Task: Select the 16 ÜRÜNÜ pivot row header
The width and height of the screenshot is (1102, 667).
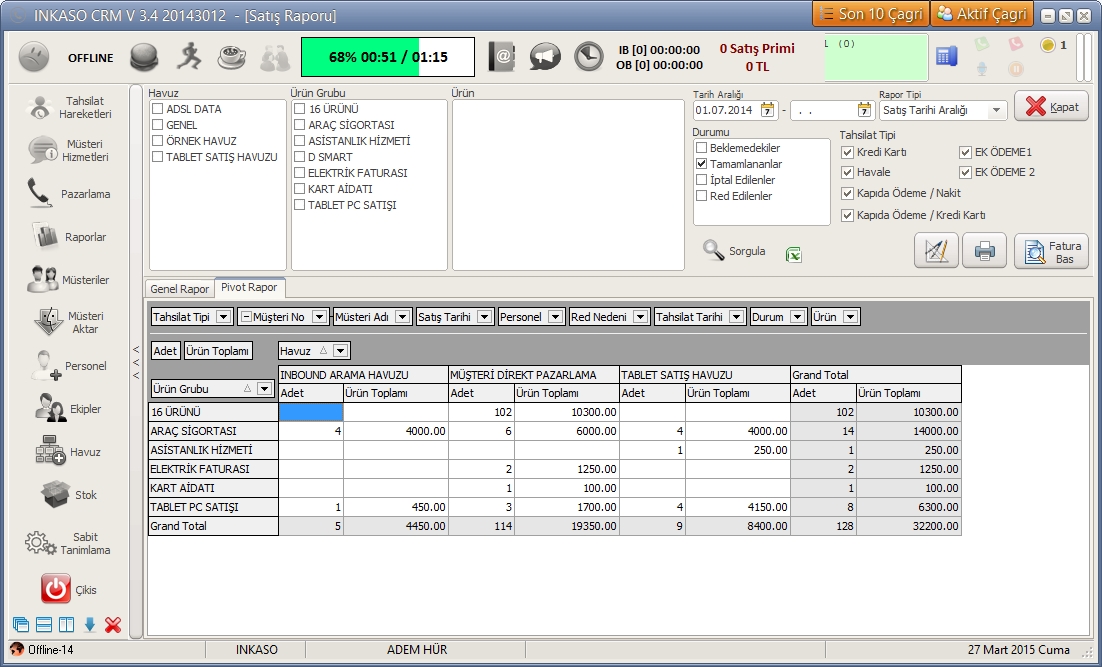Action: (214, 412)
